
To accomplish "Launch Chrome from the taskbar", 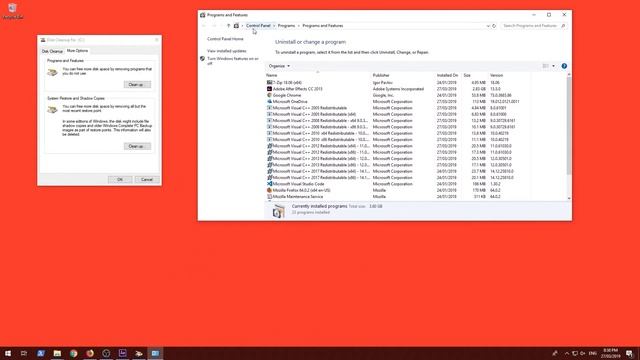I will (x=73, y=353).
